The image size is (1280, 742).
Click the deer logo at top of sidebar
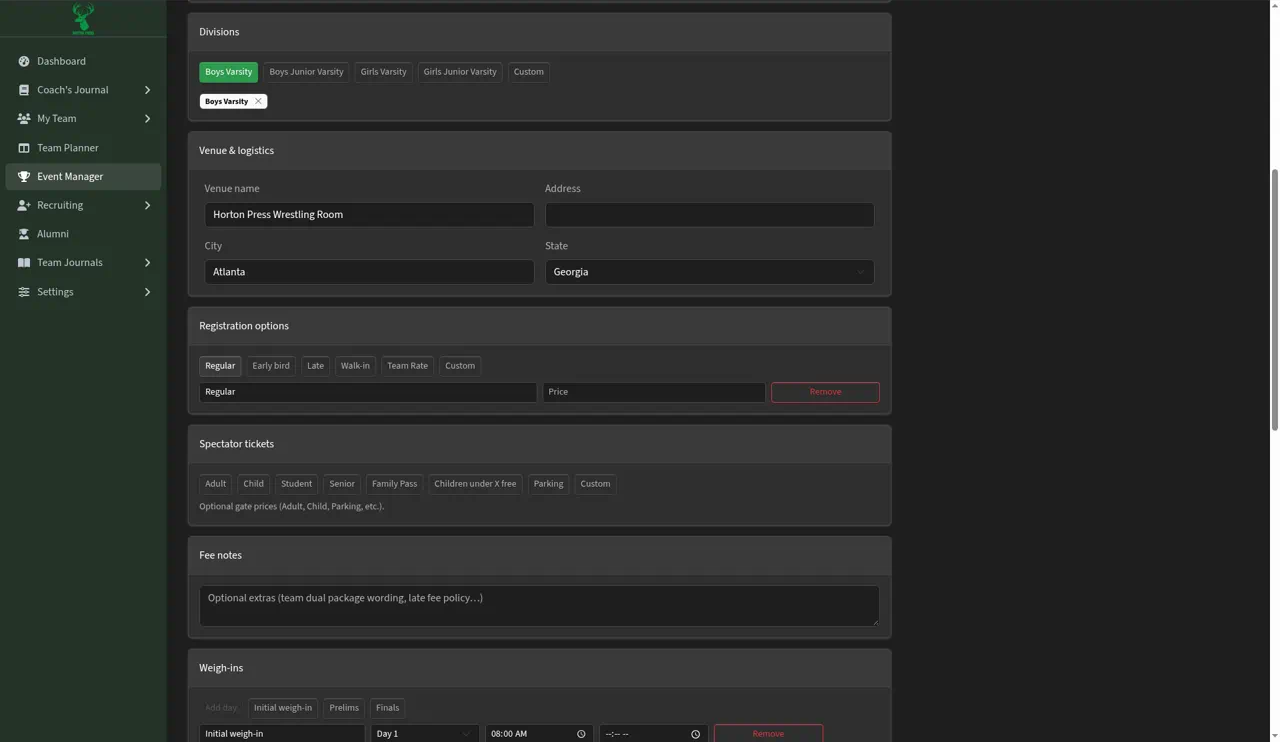83,18
